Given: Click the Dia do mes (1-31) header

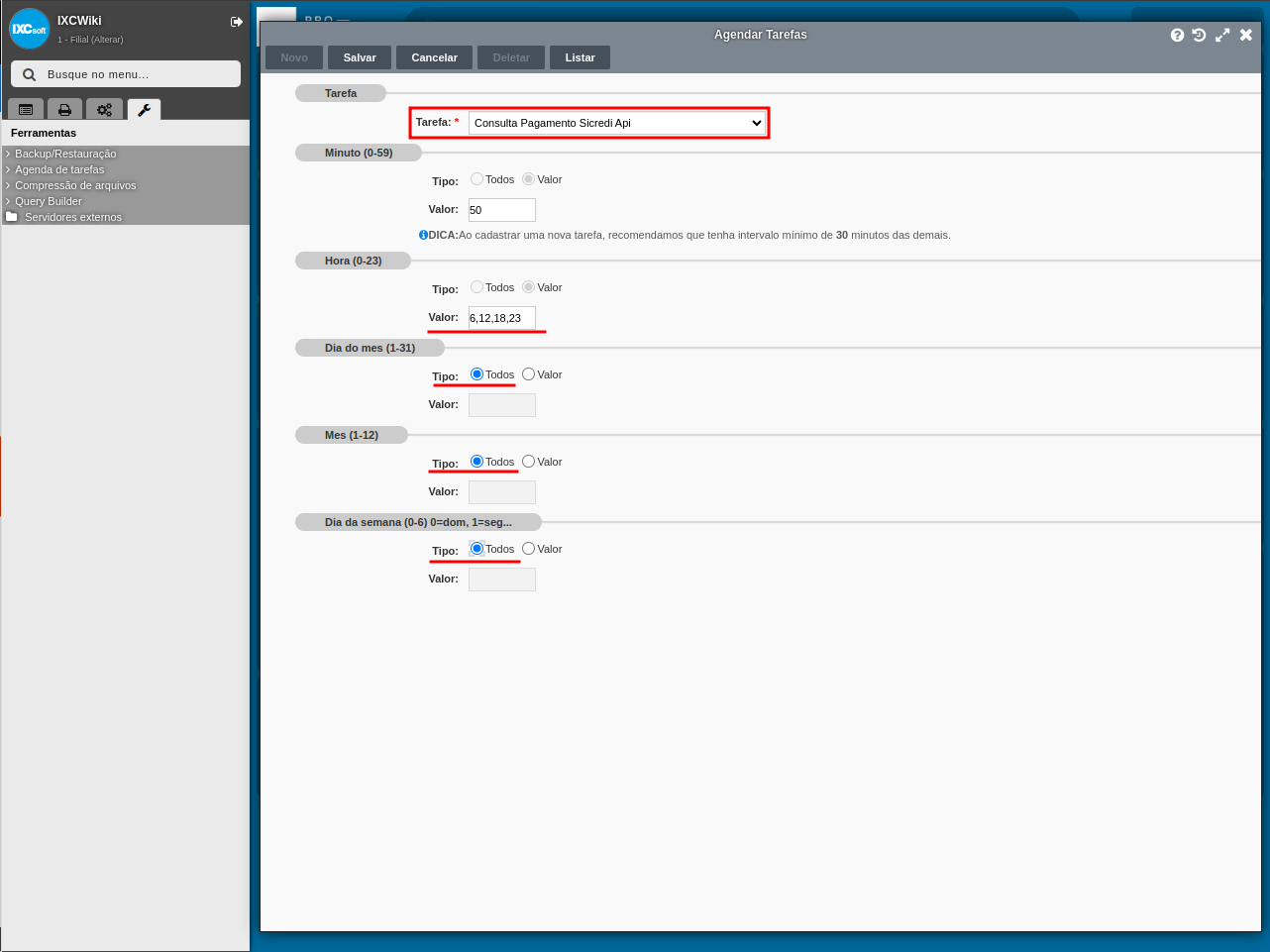Looking at the screenshot, I should pyautogui.click(x=370, y=348).
